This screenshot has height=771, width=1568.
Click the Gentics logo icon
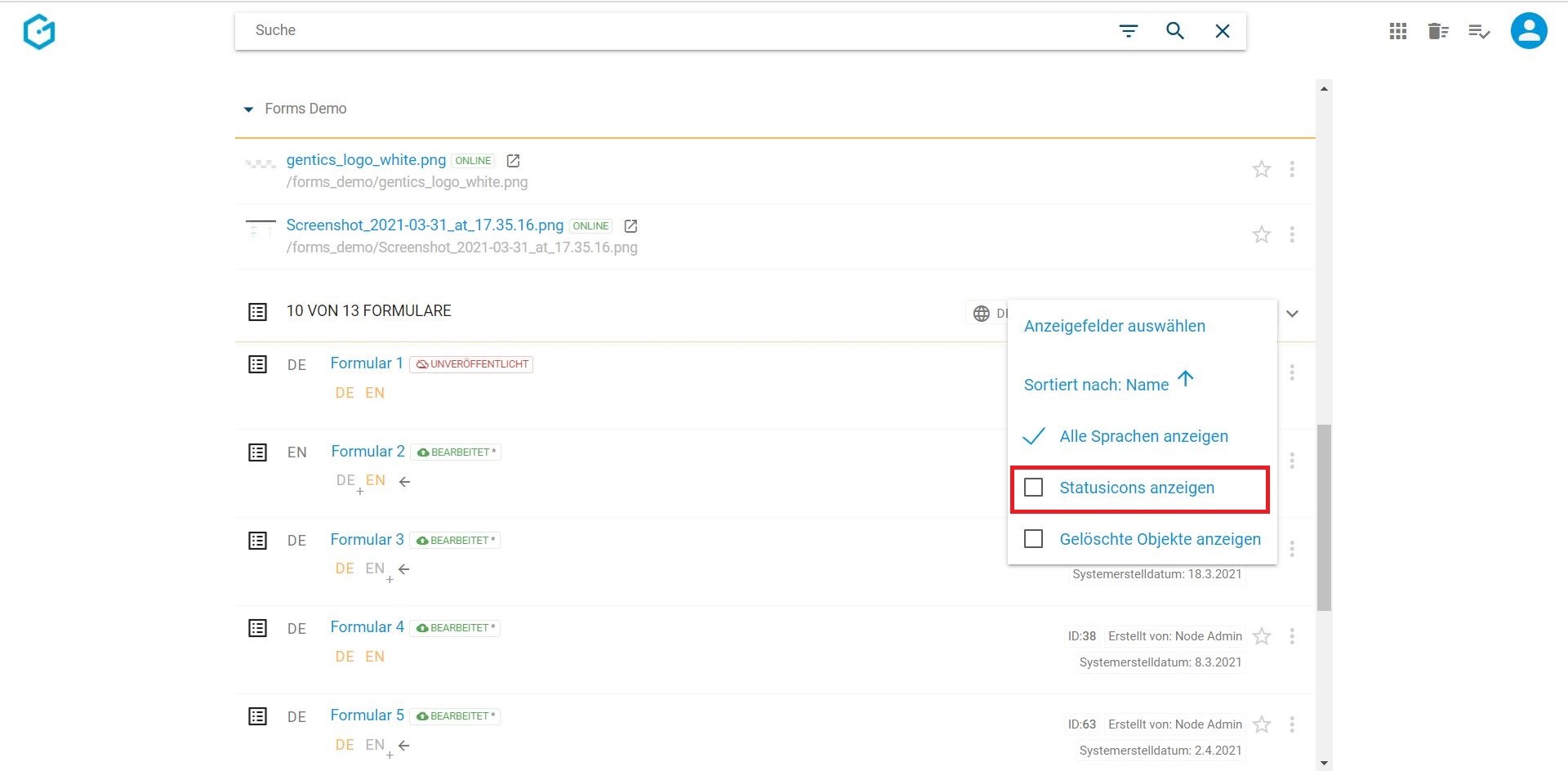[x=39, y=32]
